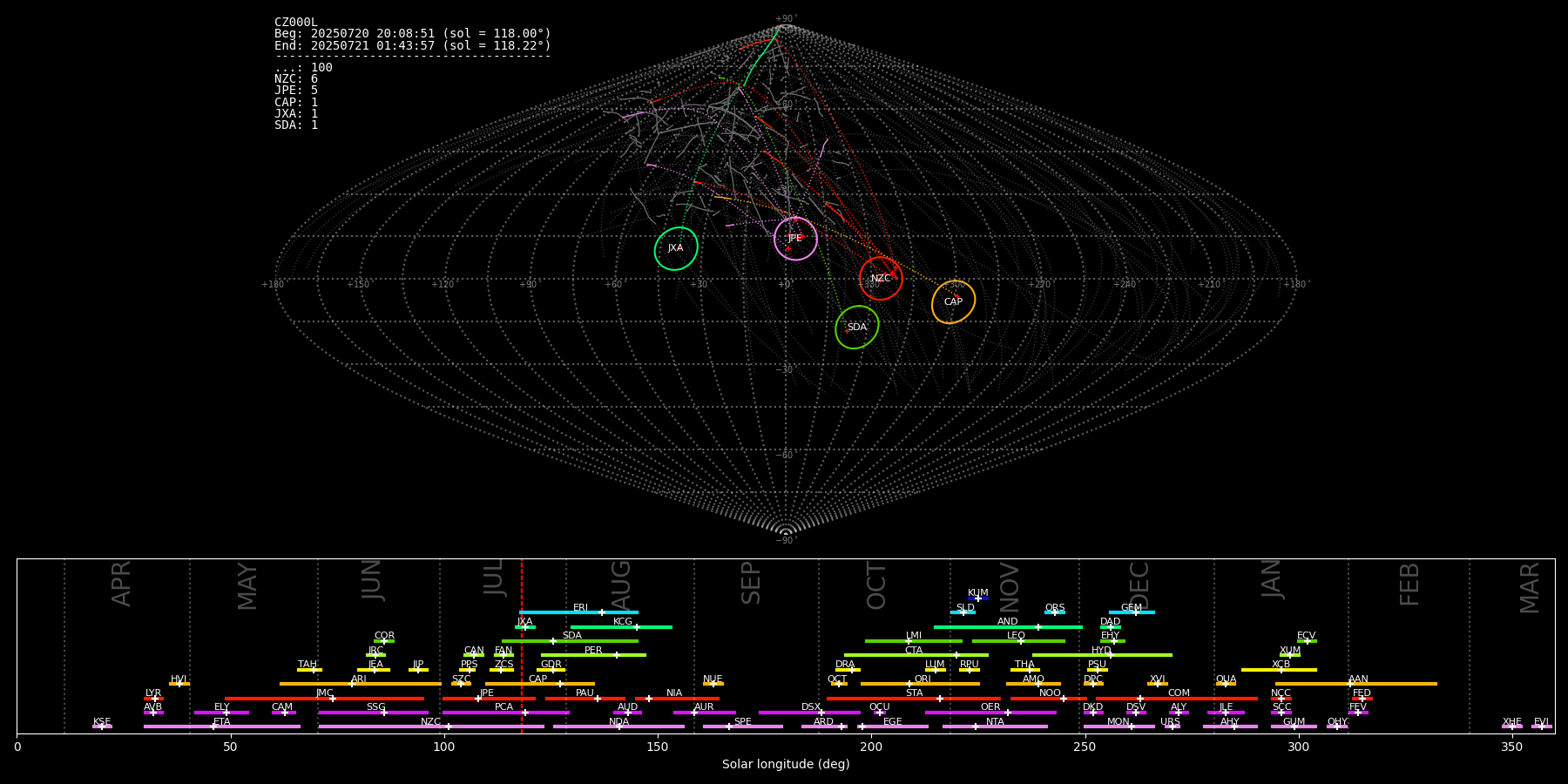Select the DRA shower label in timeline

pos(845,665)
